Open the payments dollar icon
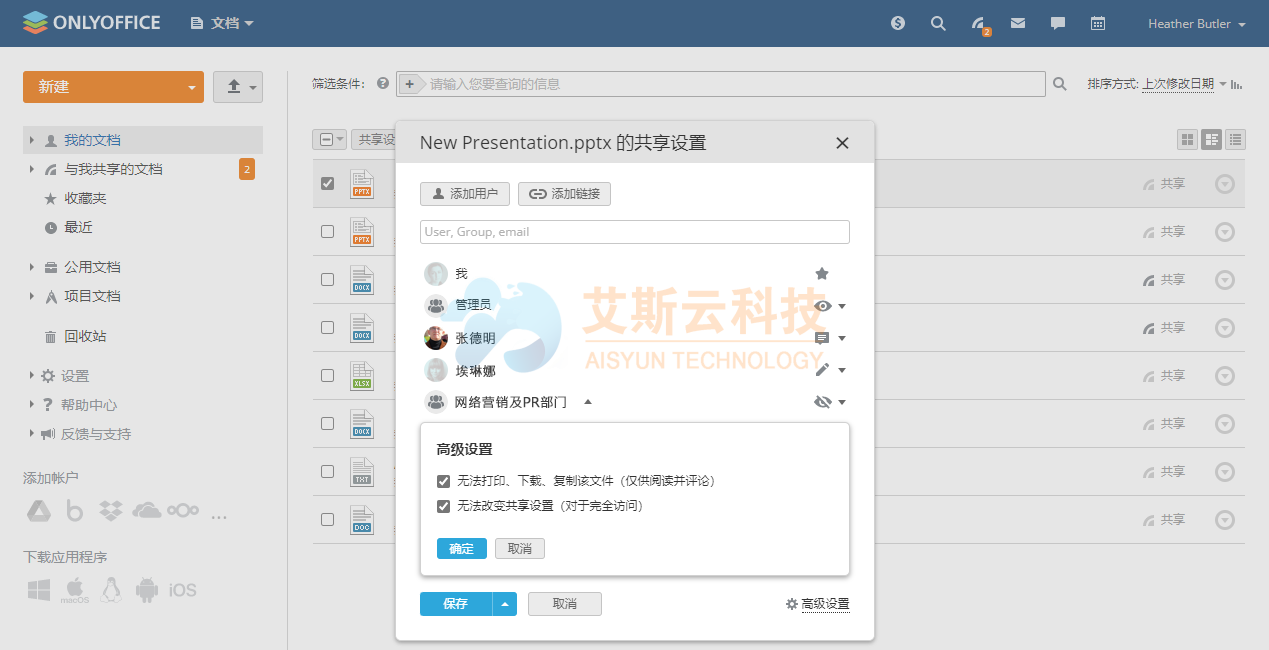Viewport: 1269px width, 650px height. click(898, 23)
